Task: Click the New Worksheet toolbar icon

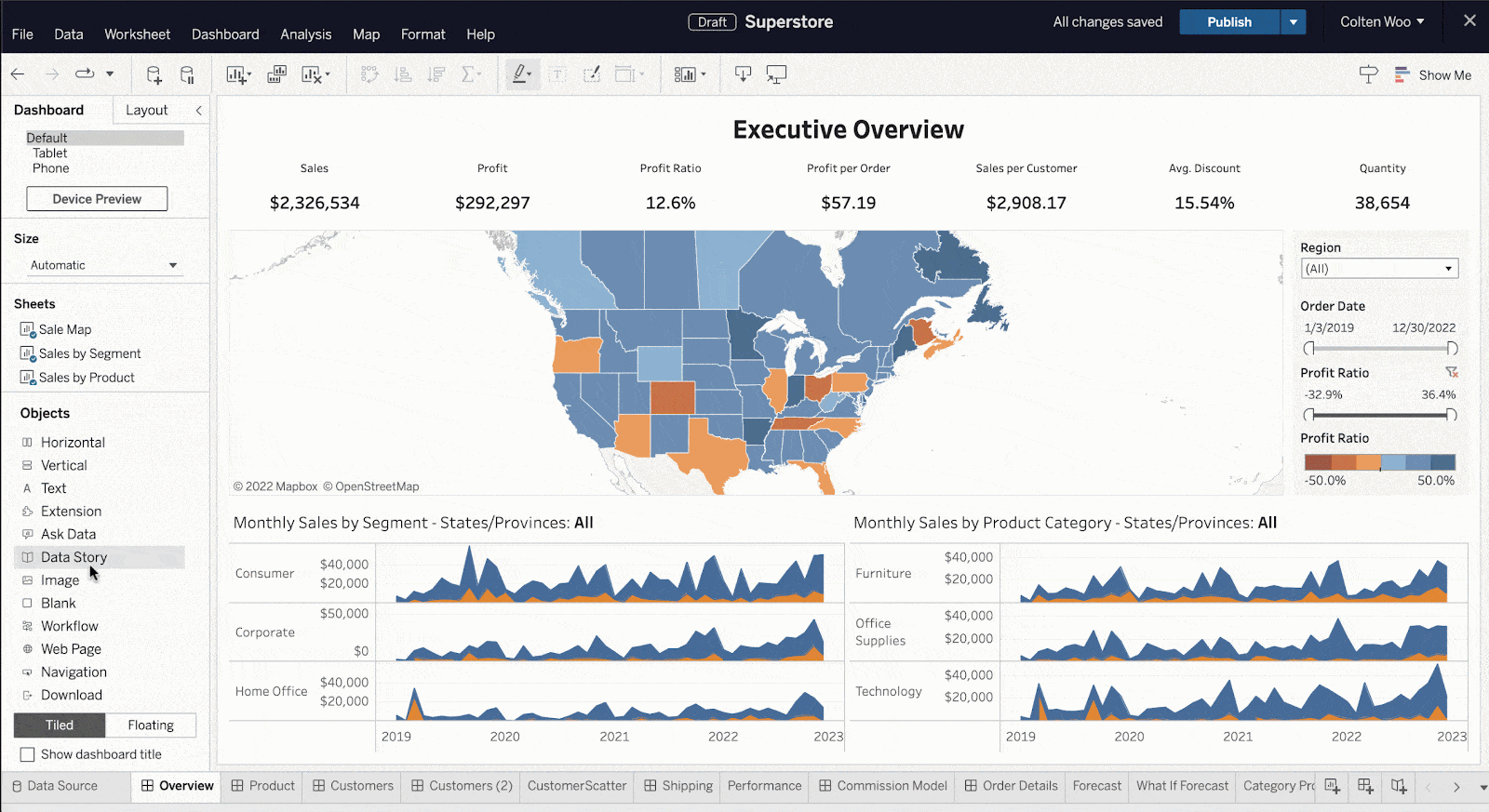Action: [x=238, y=74]
